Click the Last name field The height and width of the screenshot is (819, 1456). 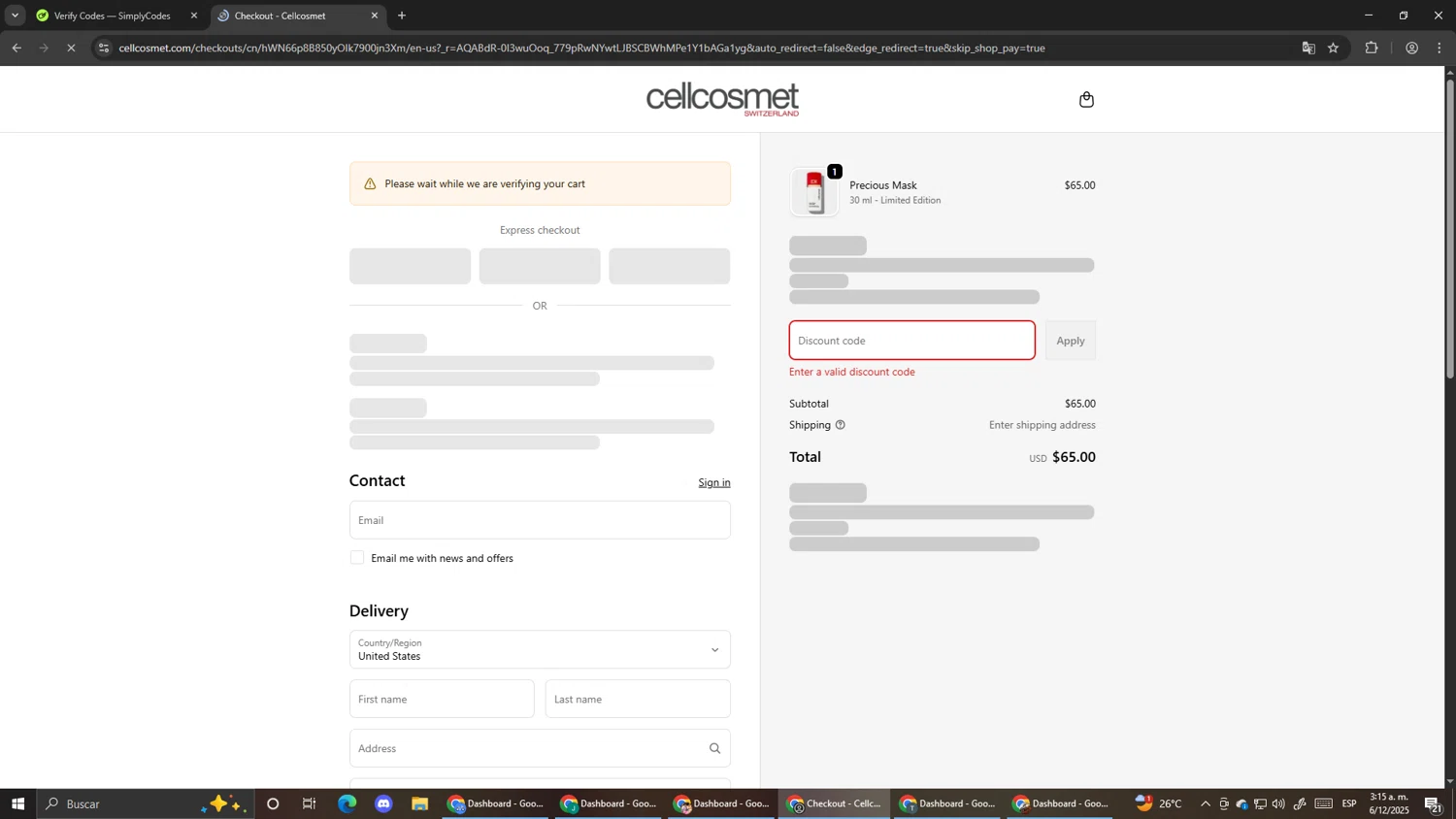[638, 699]
